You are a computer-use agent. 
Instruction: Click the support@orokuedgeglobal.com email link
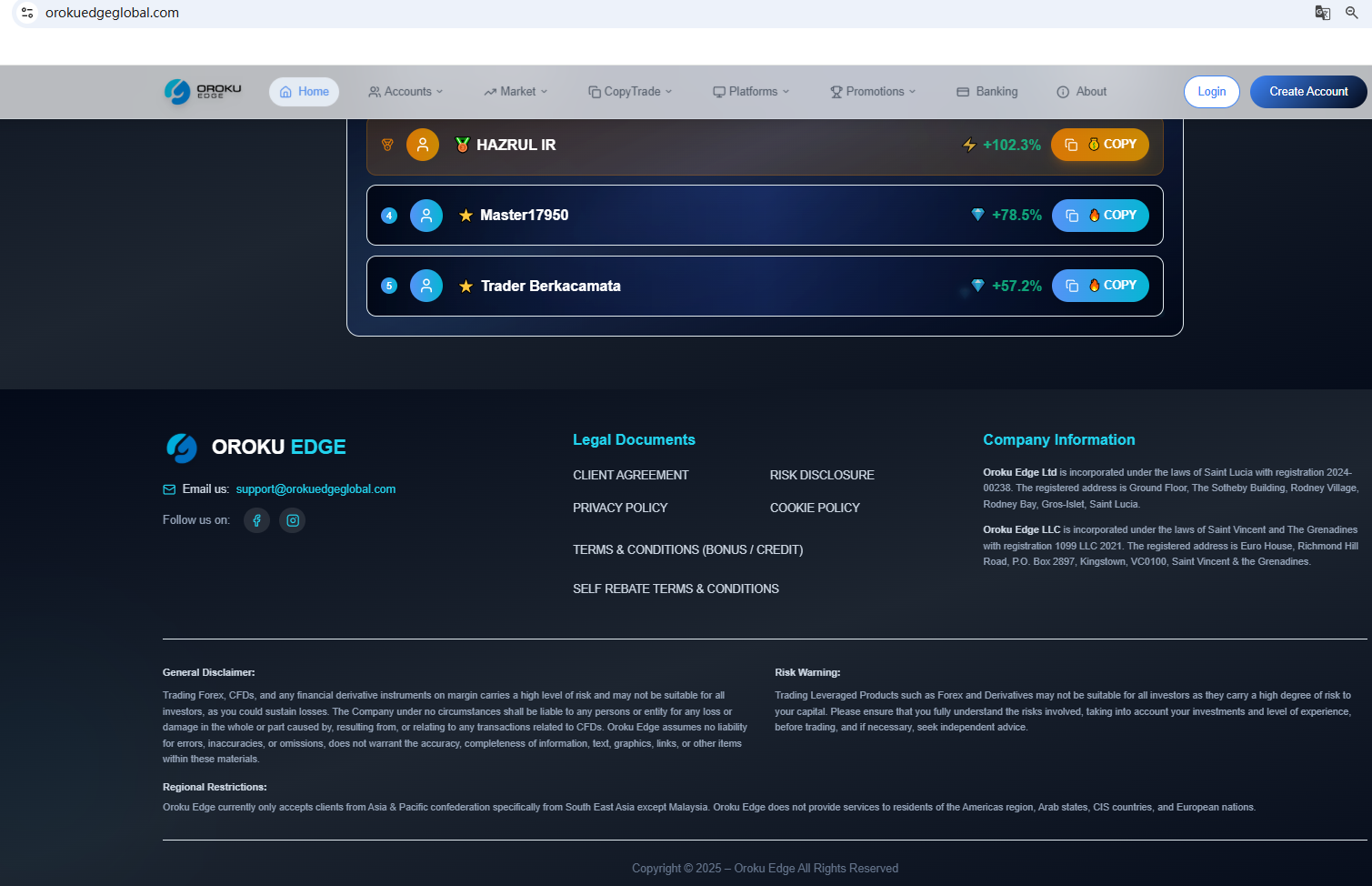[x=315, y=488]
